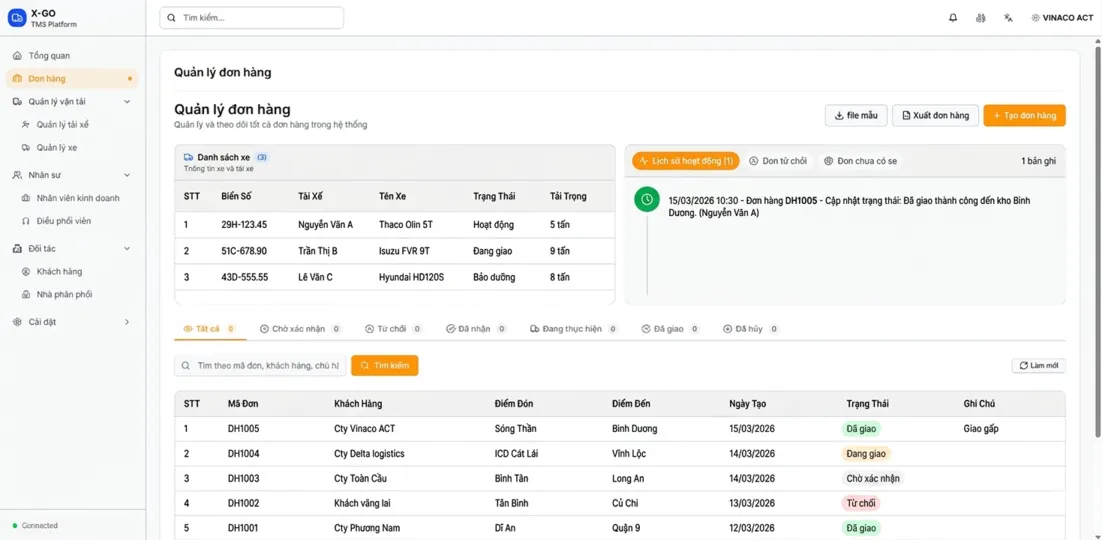Select Đơn hàng in sidebar
The width and height of the screenshot is (1102, 540).
coord(72,79)
